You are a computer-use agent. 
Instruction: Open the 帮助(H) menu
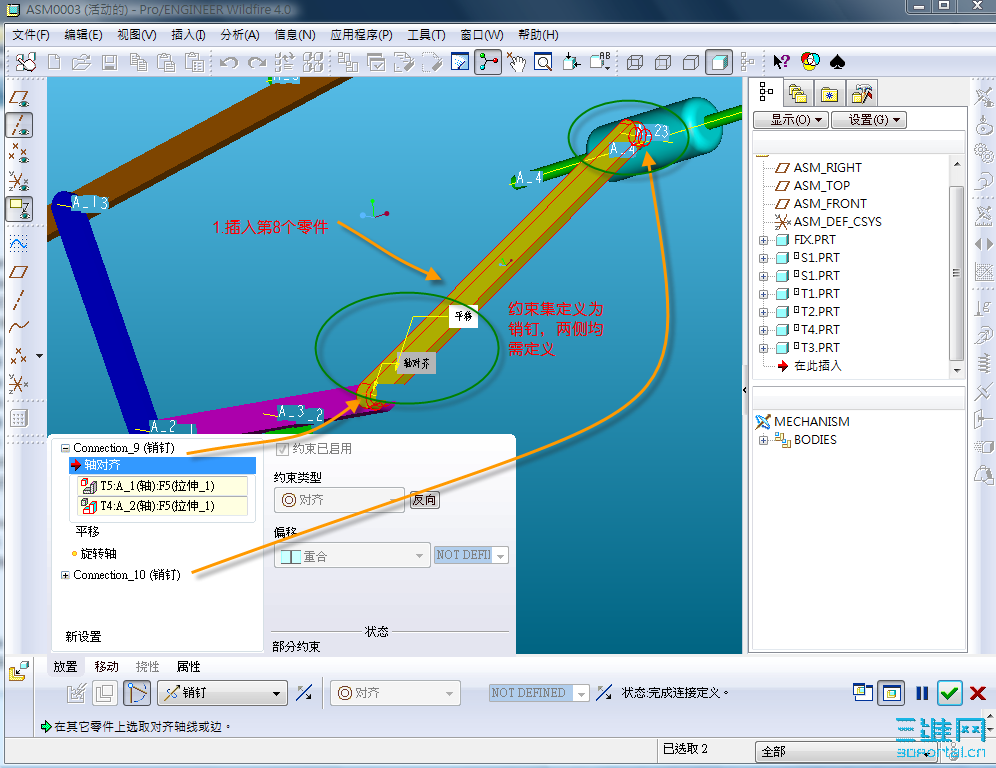[538, 35]
